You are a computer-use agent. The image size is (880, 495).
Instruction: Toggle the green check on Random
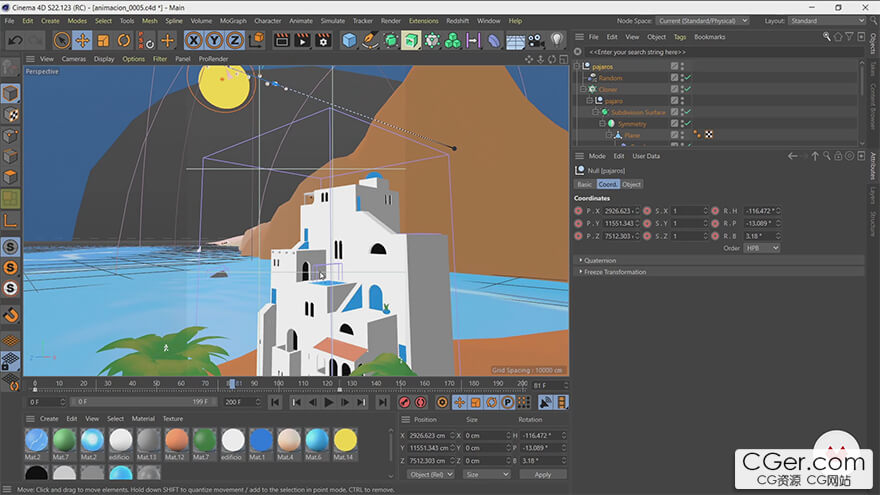pyautogui.click(x=687, y=78)
